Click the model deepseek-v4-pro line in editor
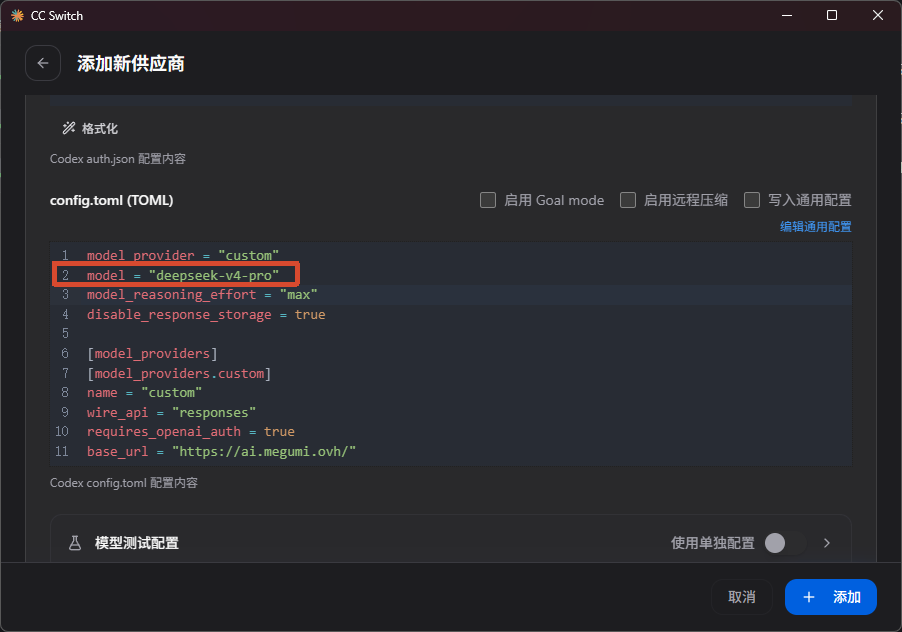 [182, 275]
